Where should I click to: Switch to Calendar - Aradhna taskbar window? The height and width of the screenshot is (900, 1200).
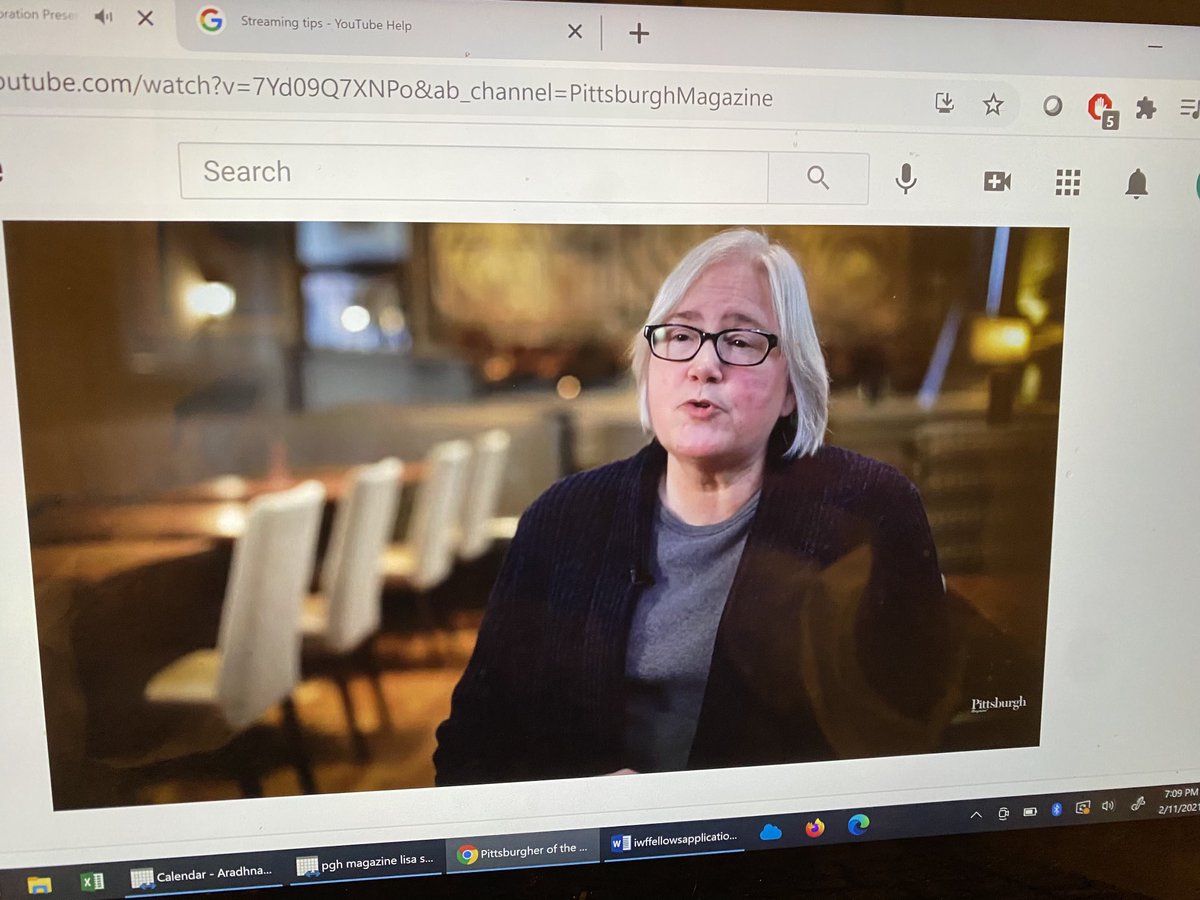202,875
